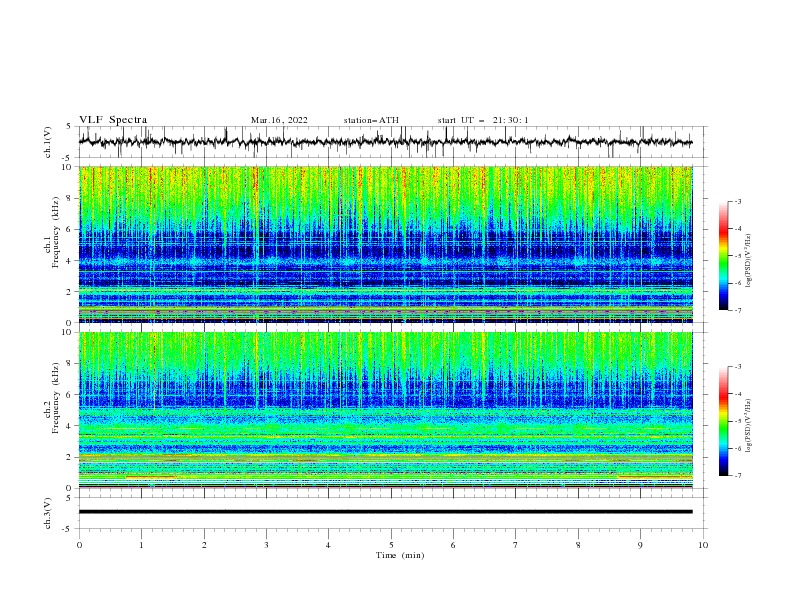792x612 pixels.
Task: Click the ch.1 spectrogram color scale bar
Action: pos(723,255)
